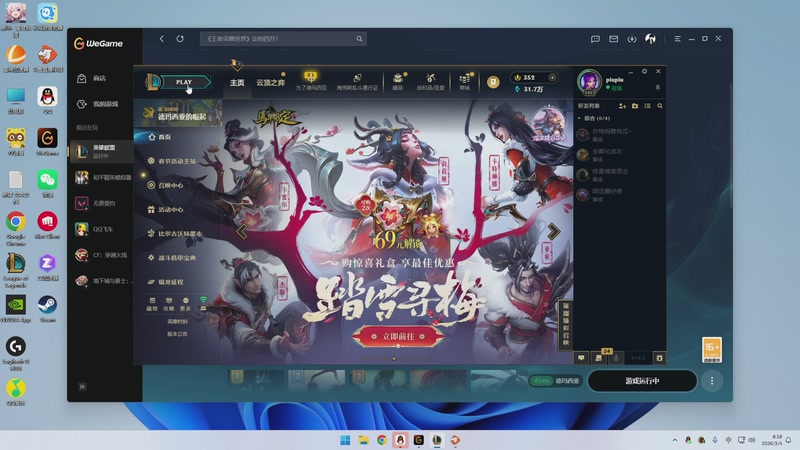Click the plus button beside 352 currency
This screenshot has height=450, width=800.
click(552, 78)
